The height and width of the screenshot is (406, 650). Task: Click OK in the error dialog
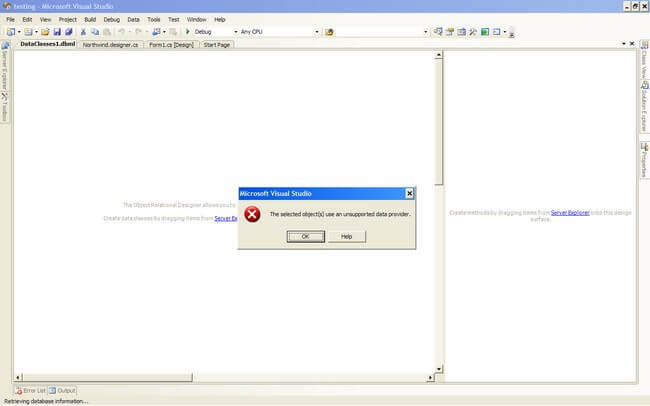point(306,236)
